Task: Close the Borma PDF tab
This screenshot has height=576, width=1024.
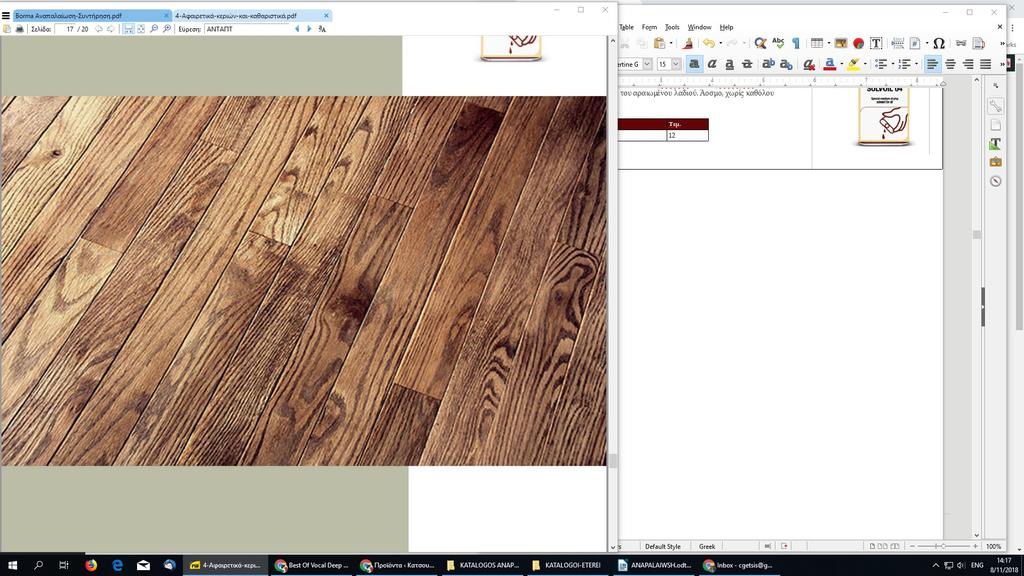Action: point(166,16)
